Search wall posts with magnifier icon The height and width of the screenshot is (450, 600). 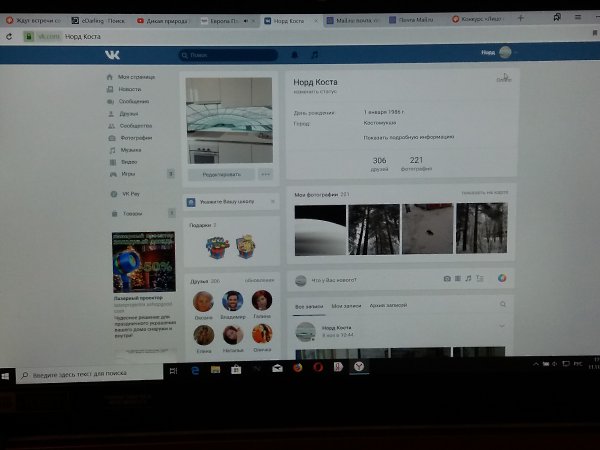tap(503, 304)
